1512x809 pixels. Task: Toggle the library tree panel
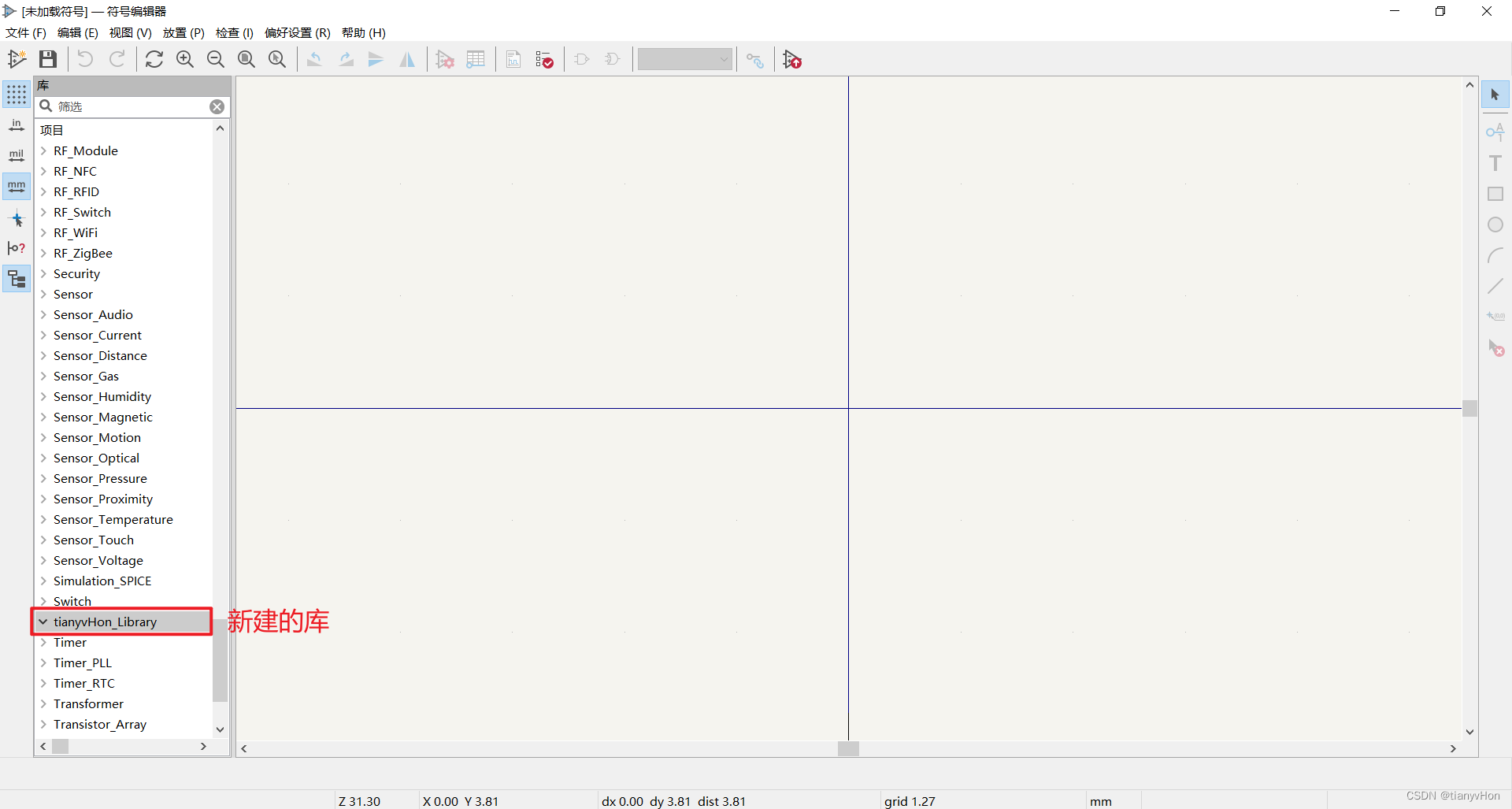[x=17, y=279]
